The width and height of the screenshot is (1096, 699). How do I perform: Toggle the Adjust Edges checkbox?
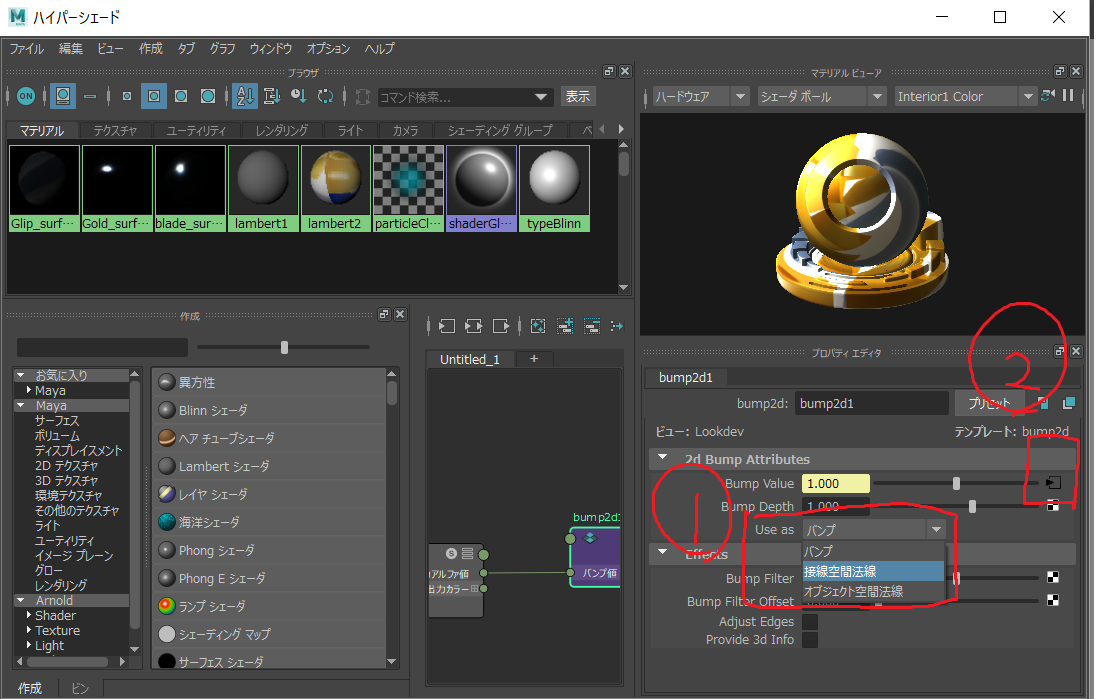[x=809, y=621]
